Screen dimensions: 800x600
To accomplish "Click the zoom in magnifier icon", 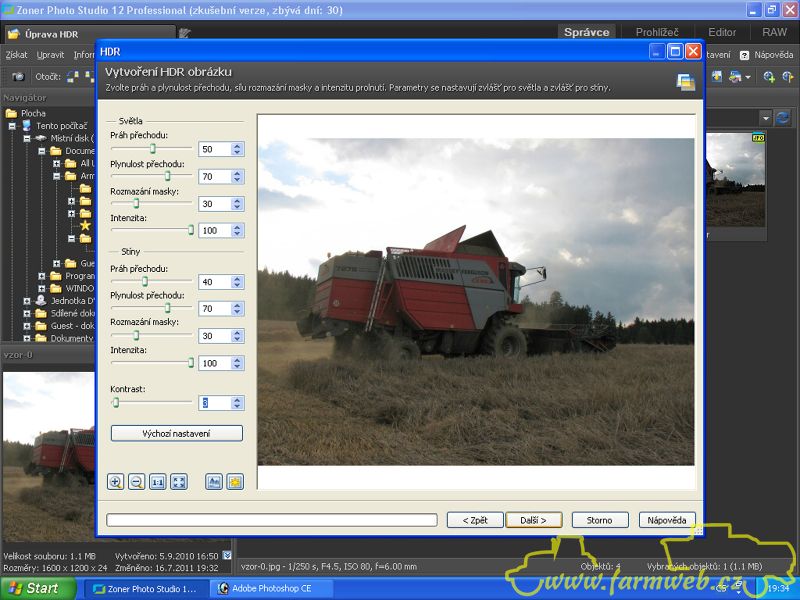I will 115,482.
